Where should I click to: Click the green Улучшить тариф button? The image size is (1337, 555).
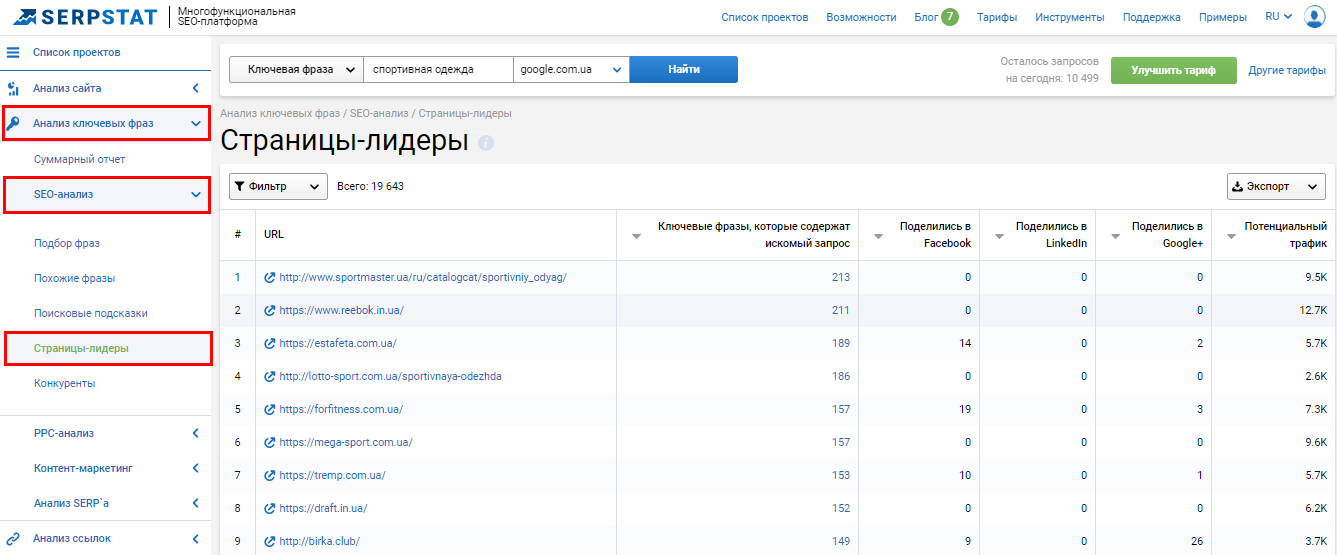(1174, 70)
